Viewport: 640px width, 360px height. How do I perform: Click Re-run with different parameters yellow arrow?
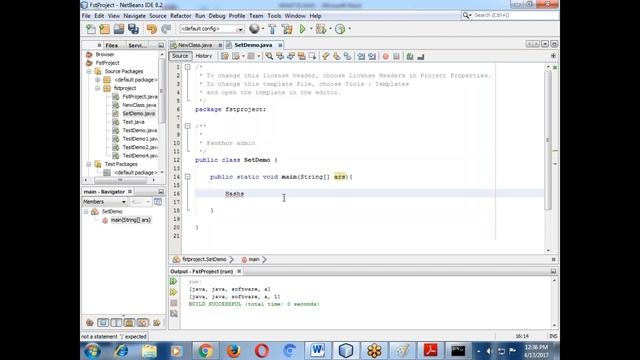pyautogui.click(x=173, y=292)
